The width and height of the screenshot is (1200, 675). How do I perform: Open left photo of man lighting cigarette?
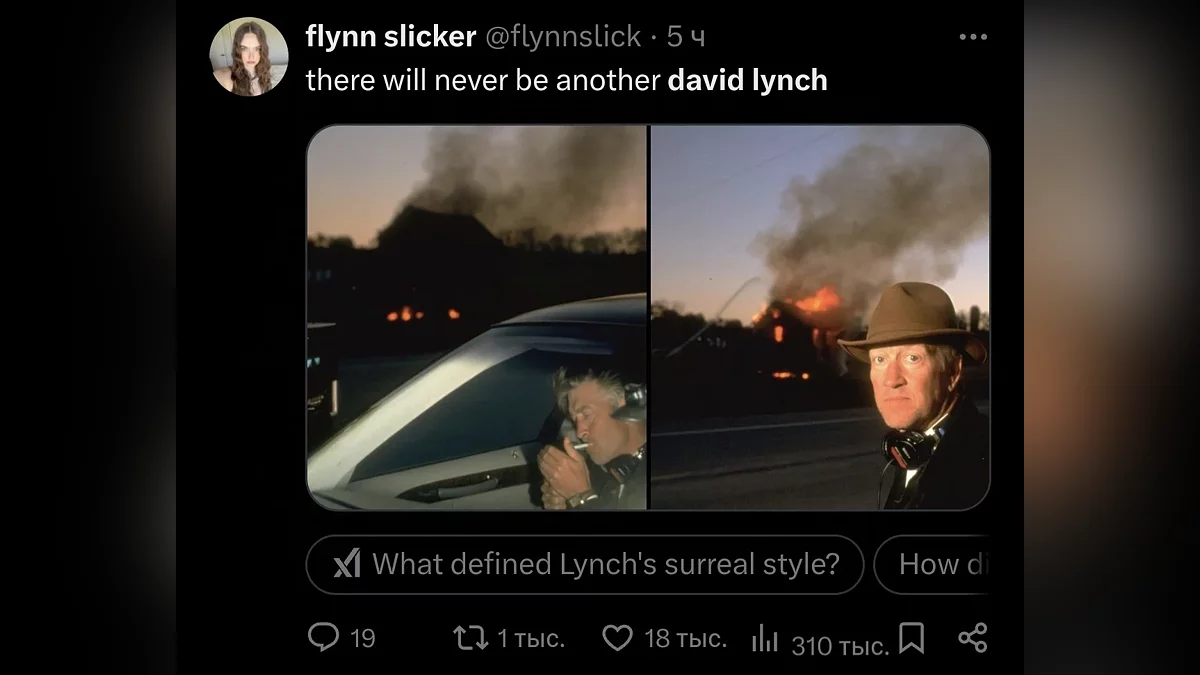[x=477, y=317]
